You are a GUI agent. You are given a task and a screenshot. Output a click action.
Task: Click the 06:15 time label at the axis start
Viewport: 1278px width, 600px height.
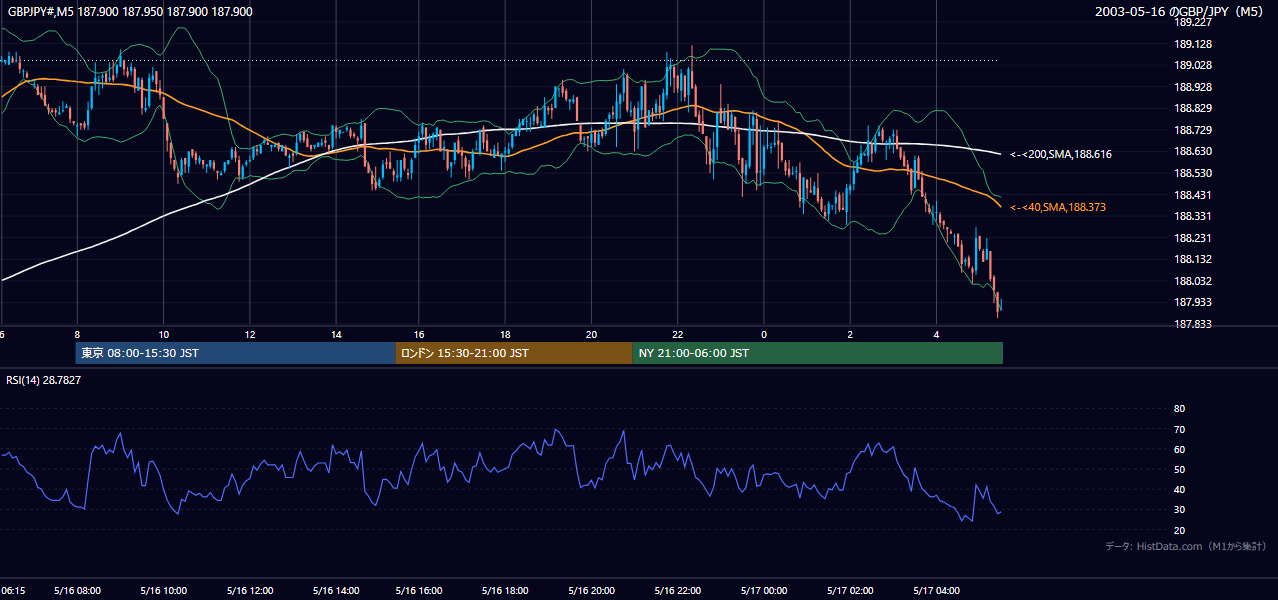point(13,591)
